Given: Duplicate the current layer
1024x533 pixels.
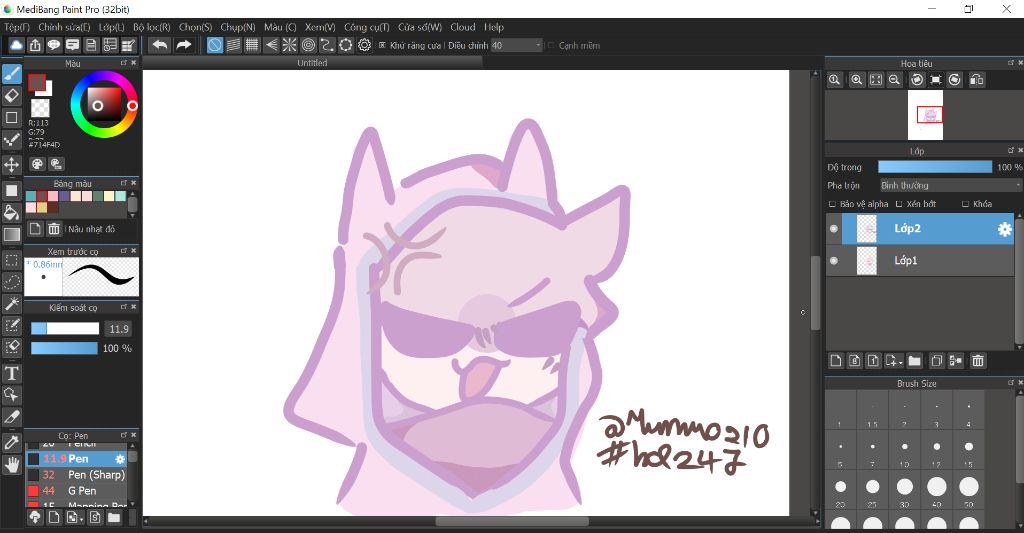Looking at the screenshot, I should point(936,361).
